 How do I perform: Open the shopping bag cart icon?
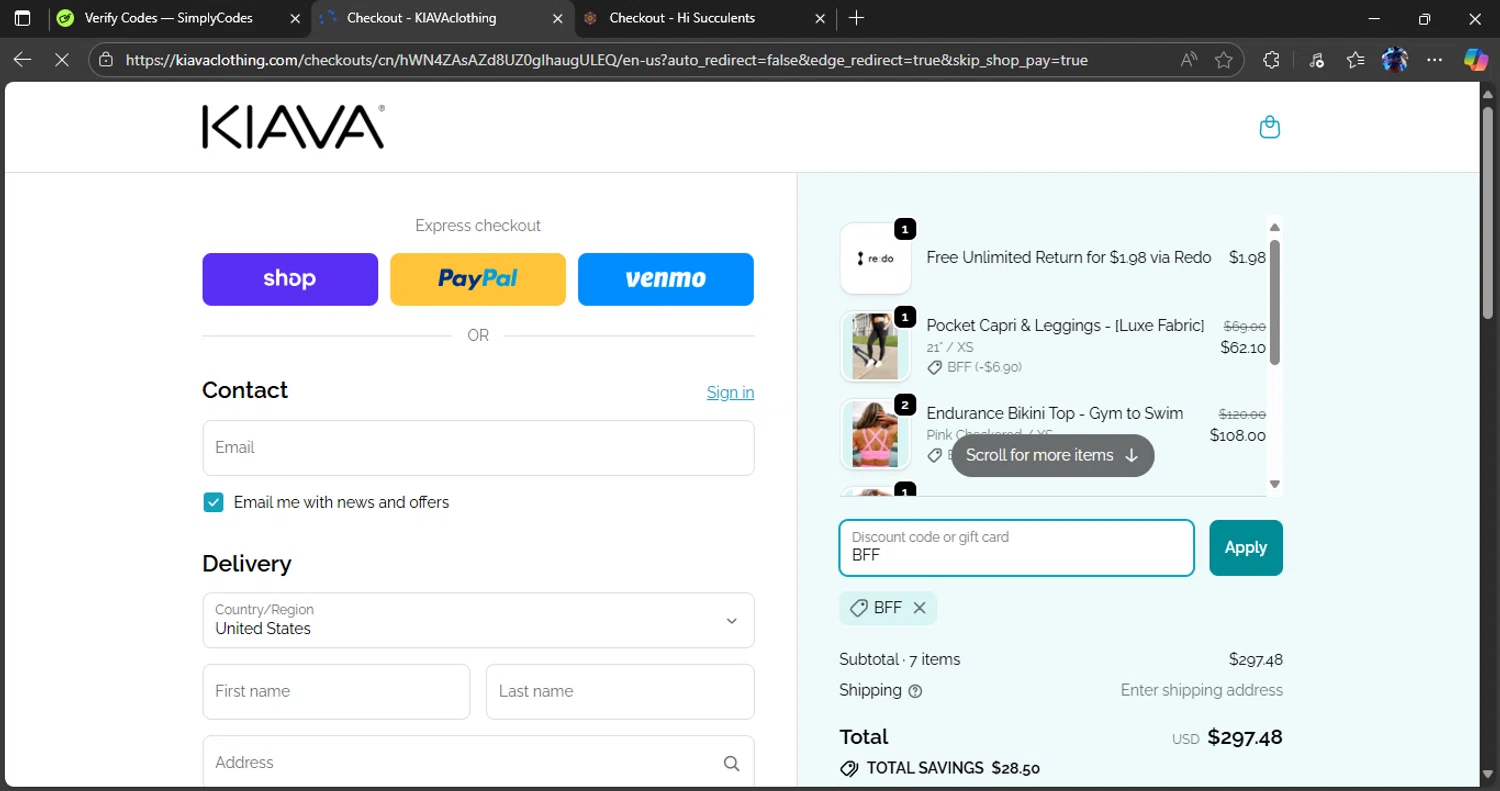point(1269,127)
